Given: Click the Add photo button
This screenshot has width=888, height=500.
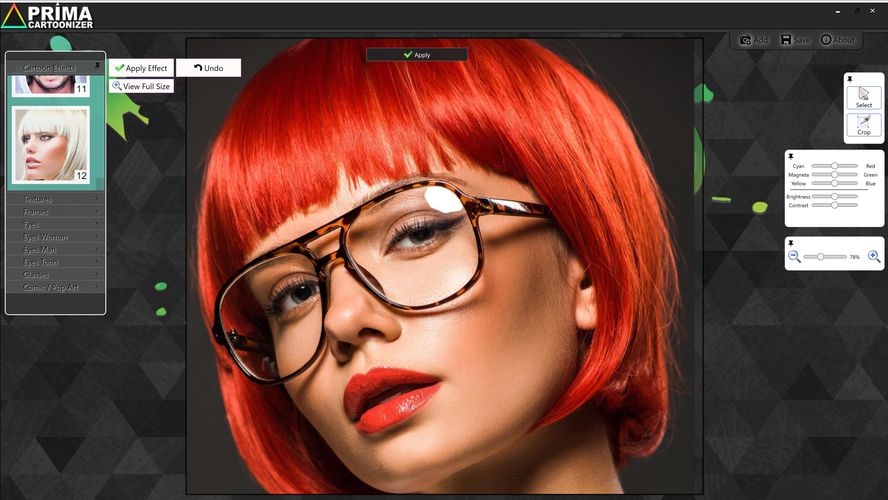Looking at the screenshot, I should click(753, 40).
